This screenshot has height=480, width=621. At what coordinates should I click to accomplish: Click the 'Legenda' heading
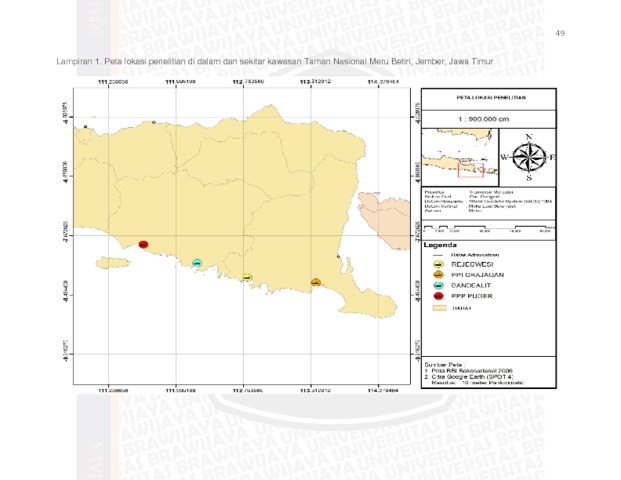(440, 245)
